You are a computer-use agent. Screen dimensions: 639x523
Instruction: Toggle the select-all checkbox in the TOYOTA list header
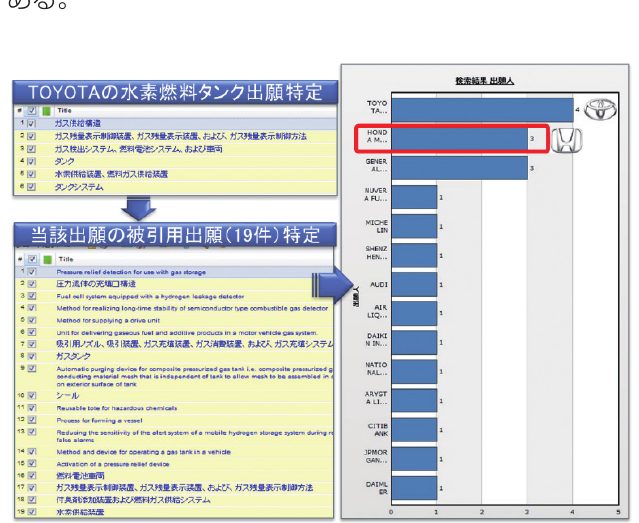pyautogui.click(x=32, y=110)
